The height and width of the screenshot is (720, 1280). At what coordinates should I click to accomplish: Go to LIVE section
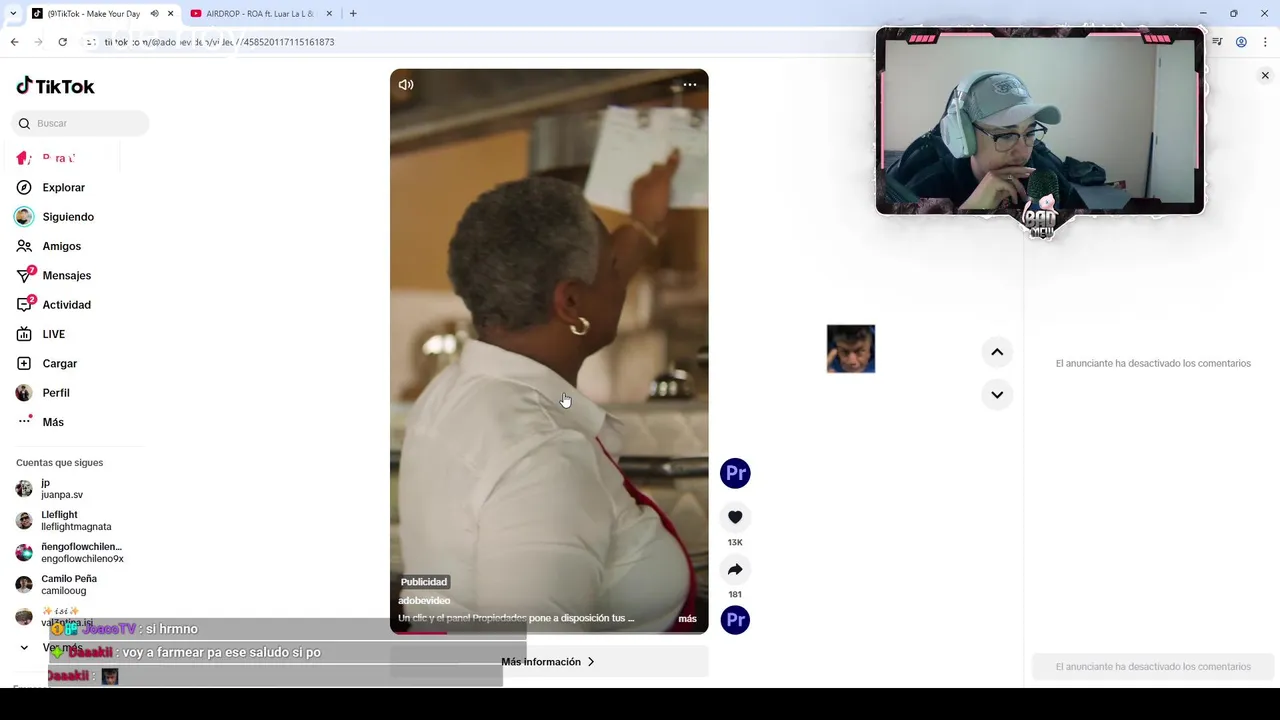click(x=54, y=334)
